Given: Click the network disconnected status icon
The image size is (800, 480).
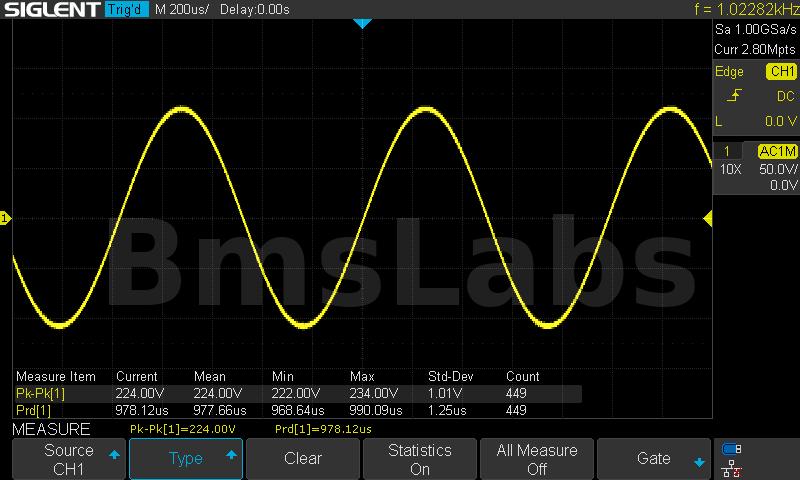Looking at the screenshot, I should (731, 469).
